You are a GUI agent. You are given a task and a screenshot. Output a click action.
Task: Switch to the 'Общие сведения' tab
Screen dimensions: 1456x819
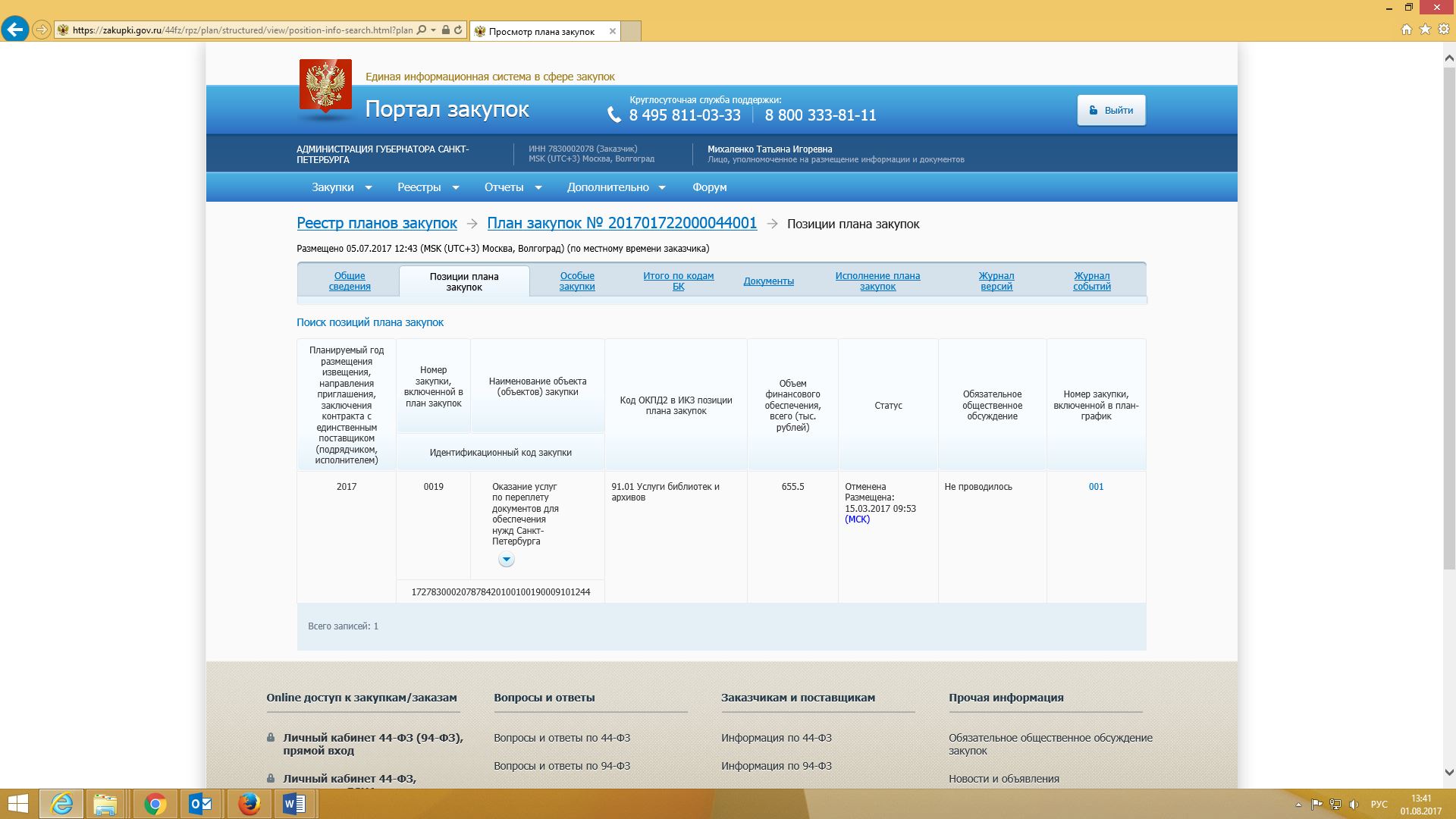[350, 281]
